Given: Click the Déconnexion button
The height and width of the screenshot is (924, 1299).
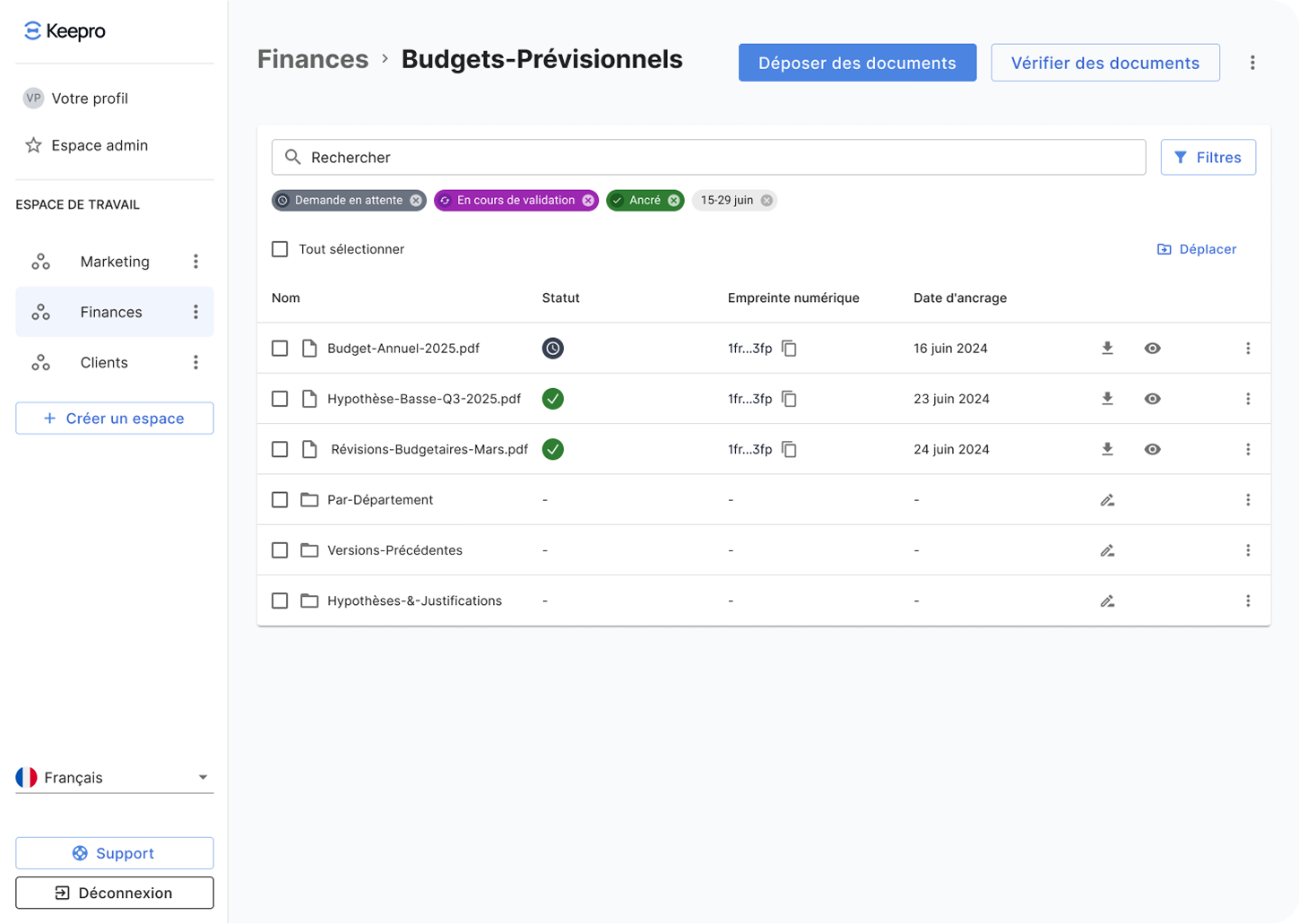Looking at the screenshot, I should pos(115,893).
